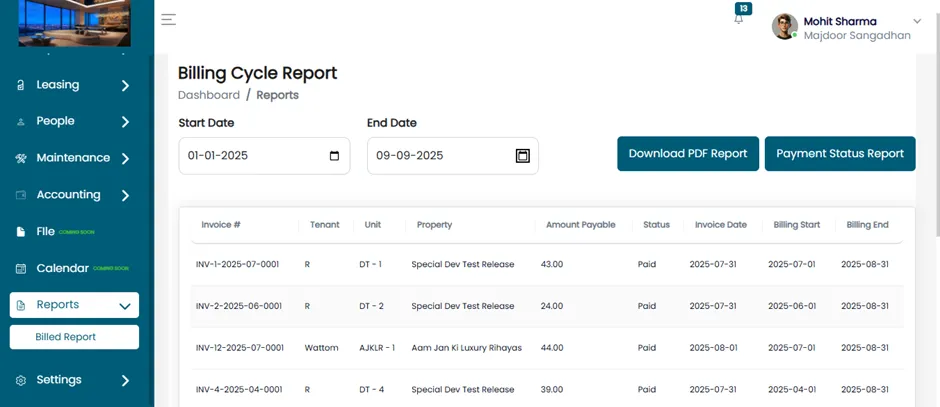Click the Accounting wallet icon
The image size is (940, 407).
20,195
